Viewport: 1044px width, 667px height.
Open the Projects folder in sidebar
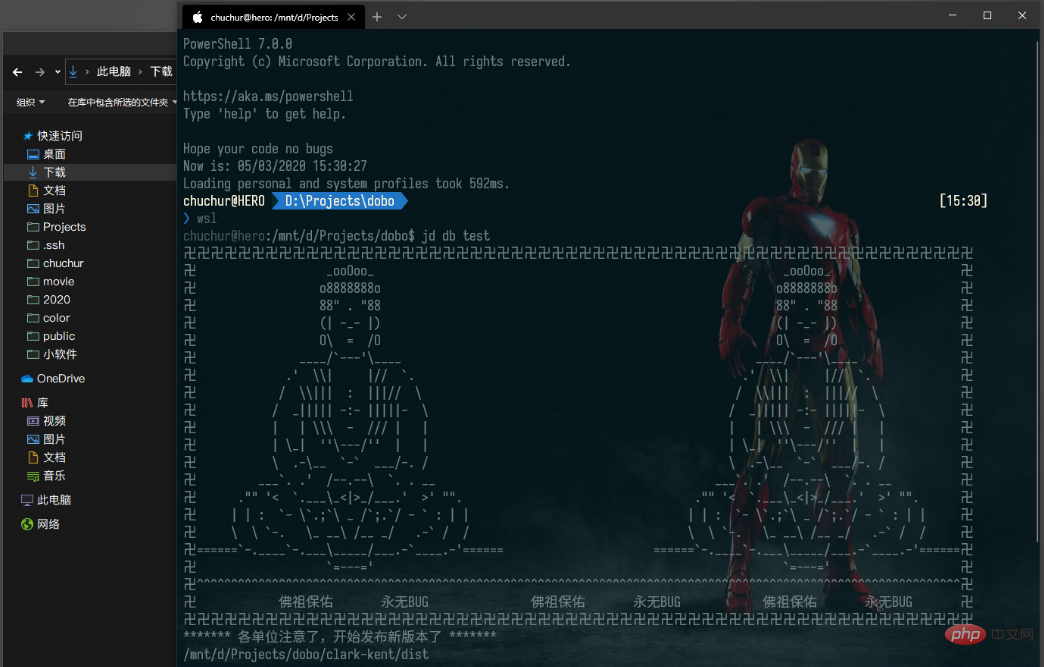coord(64,227)
